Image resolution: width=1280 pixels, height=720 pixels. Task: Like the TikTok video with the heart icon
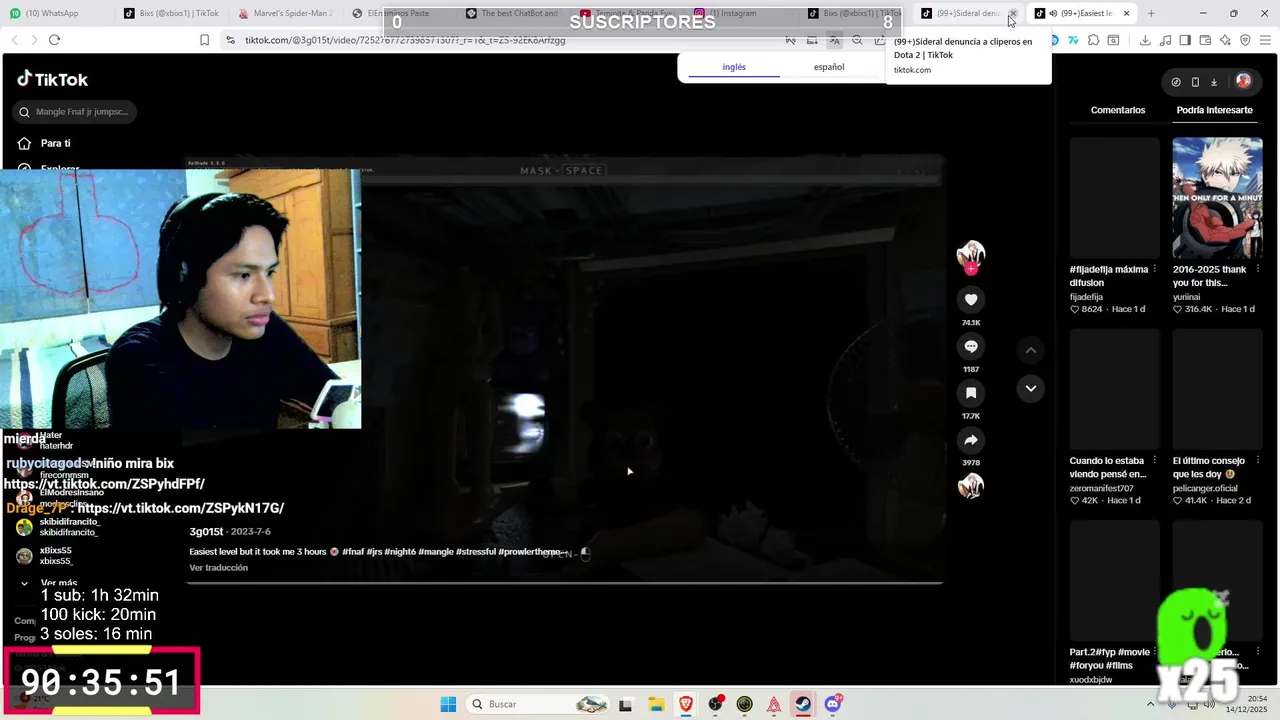[x=970, y=299]
